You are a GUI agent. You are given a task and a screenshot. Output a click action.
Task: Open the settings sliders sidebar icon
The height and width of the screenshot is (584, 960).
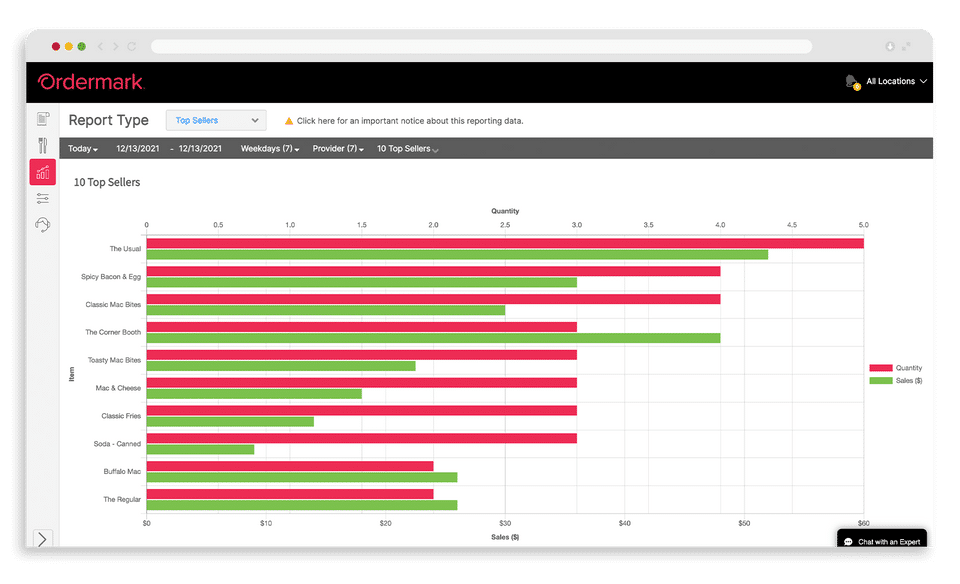click(x=42, y=198)
